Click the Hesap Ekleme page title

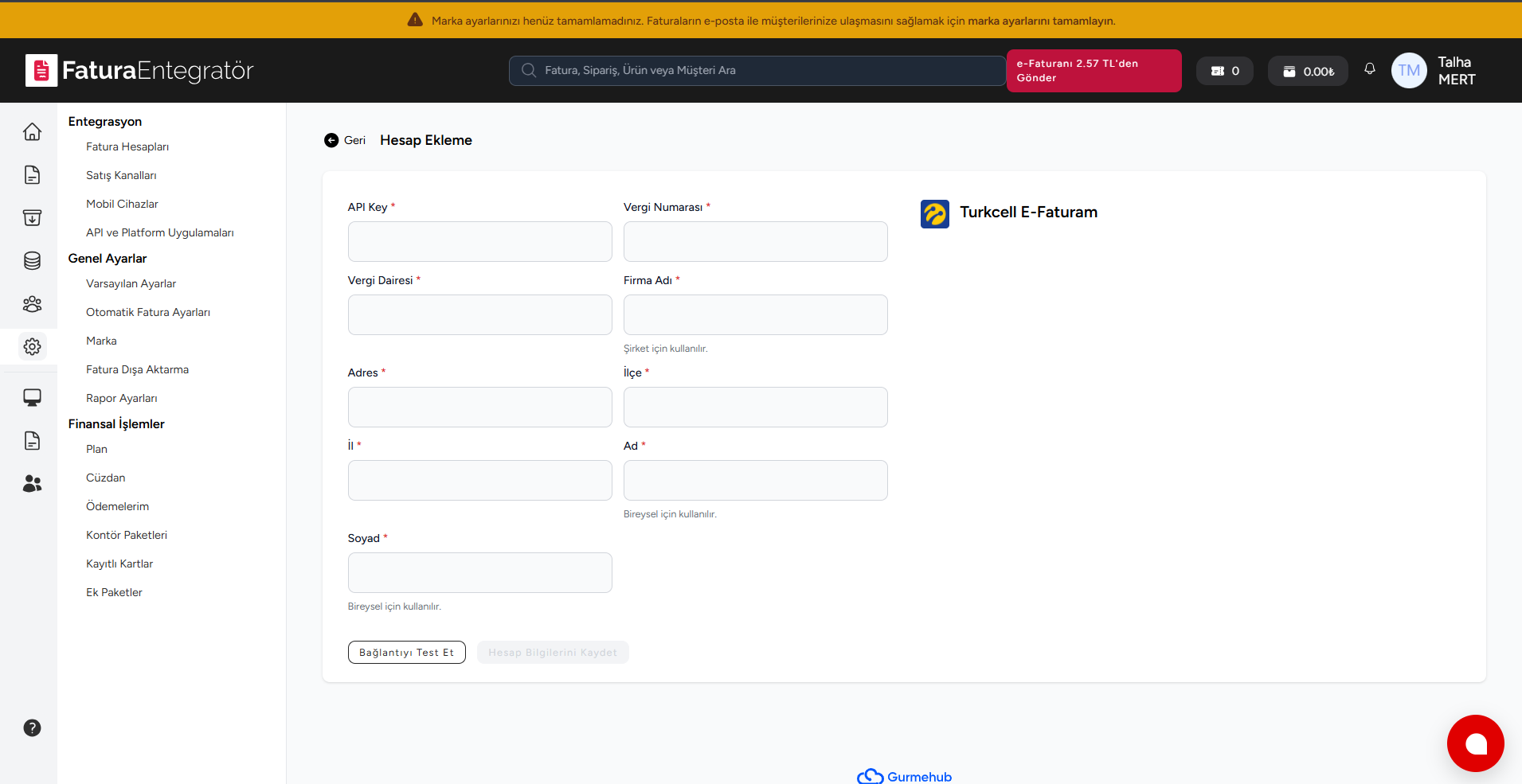pos(426,140)
